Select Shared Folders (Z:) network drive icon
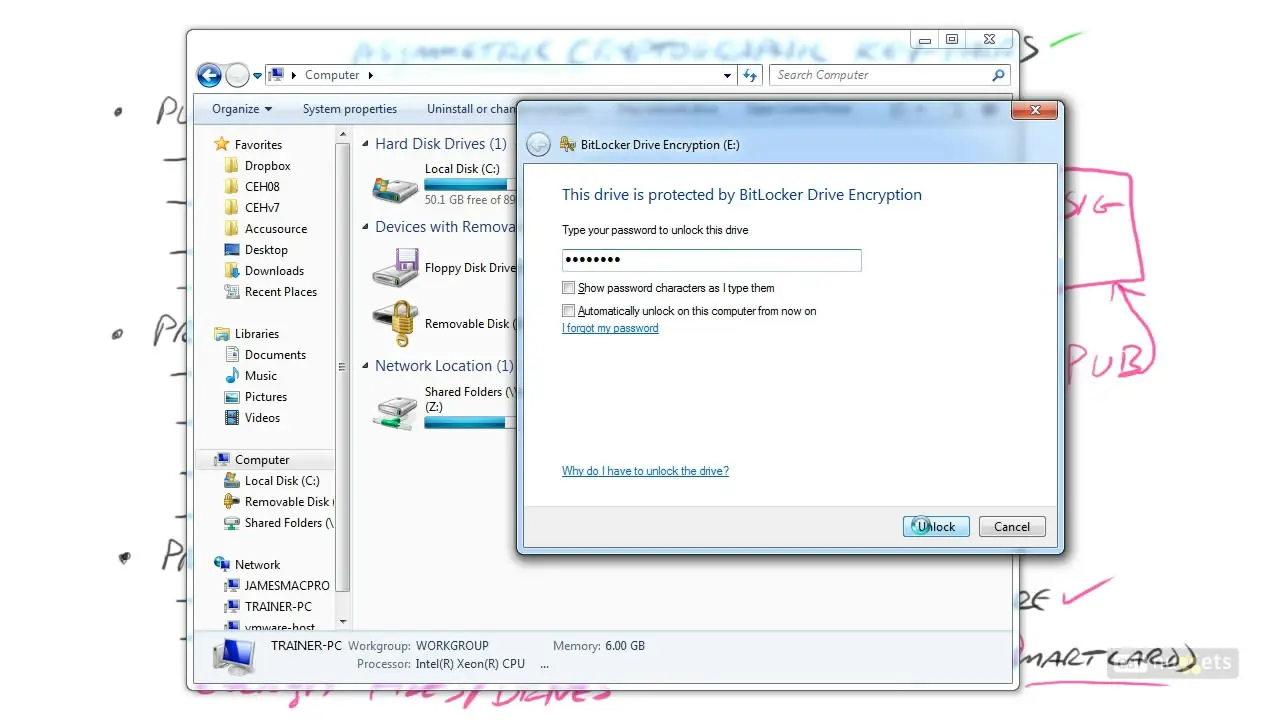Screen dimensions: 1280x720 [x=395, y=410]
